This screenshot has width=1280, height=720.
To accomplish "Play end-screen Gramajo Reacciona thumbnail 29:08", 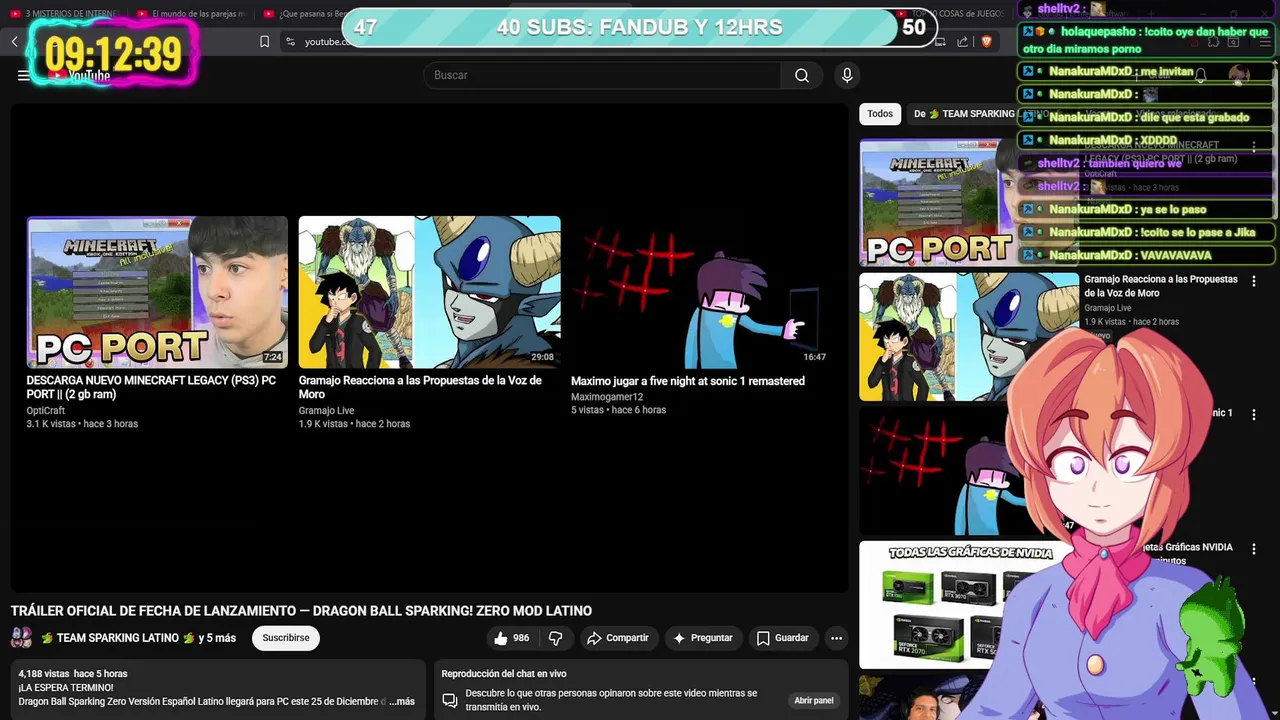I will pos(430,292).
